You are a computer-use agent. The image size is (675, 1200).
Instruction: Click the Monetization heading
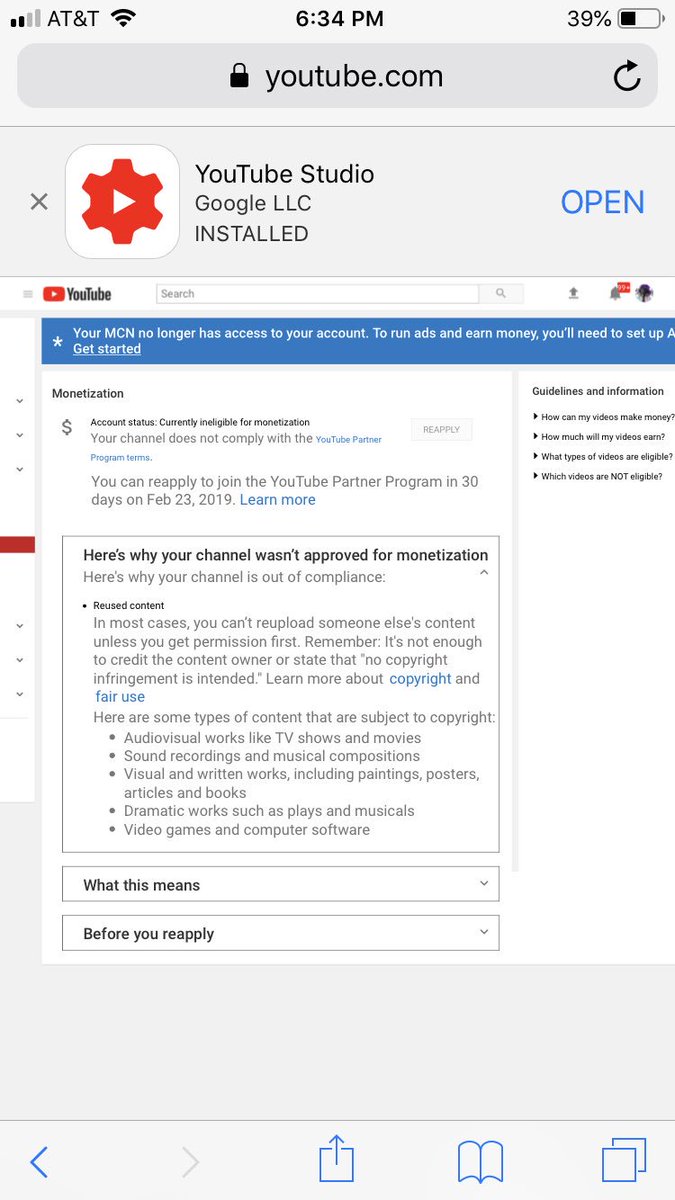click(x=88, y=394)
